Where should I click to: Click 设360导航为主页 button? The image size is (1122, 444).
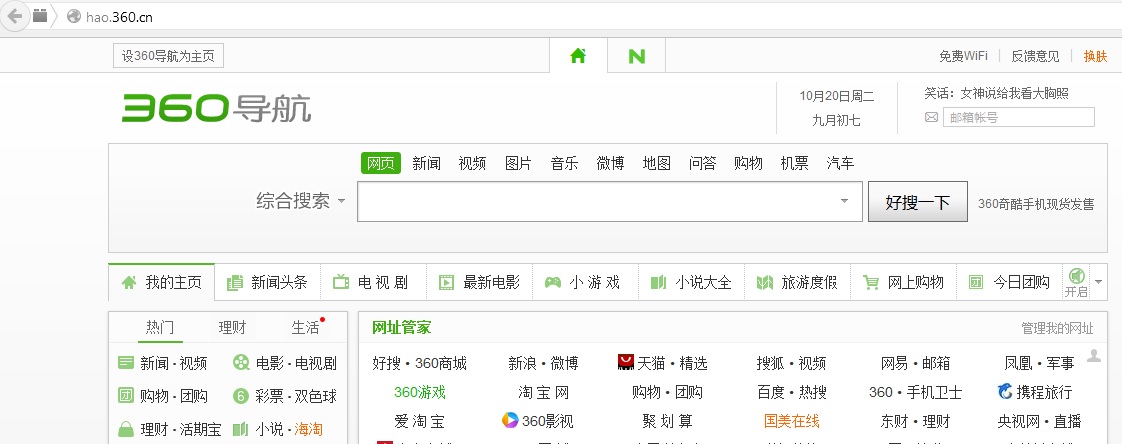click(x=168, y=56)
